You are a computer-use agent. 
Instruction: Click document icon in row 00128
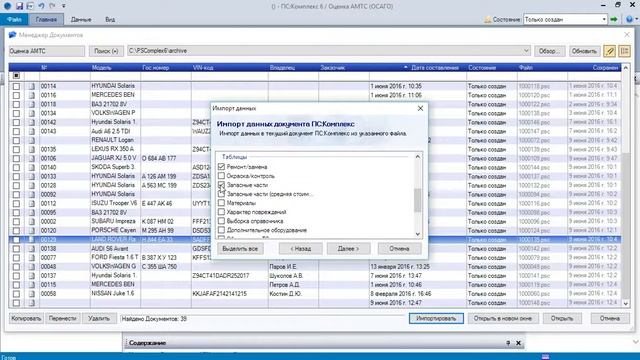(32, 185)
